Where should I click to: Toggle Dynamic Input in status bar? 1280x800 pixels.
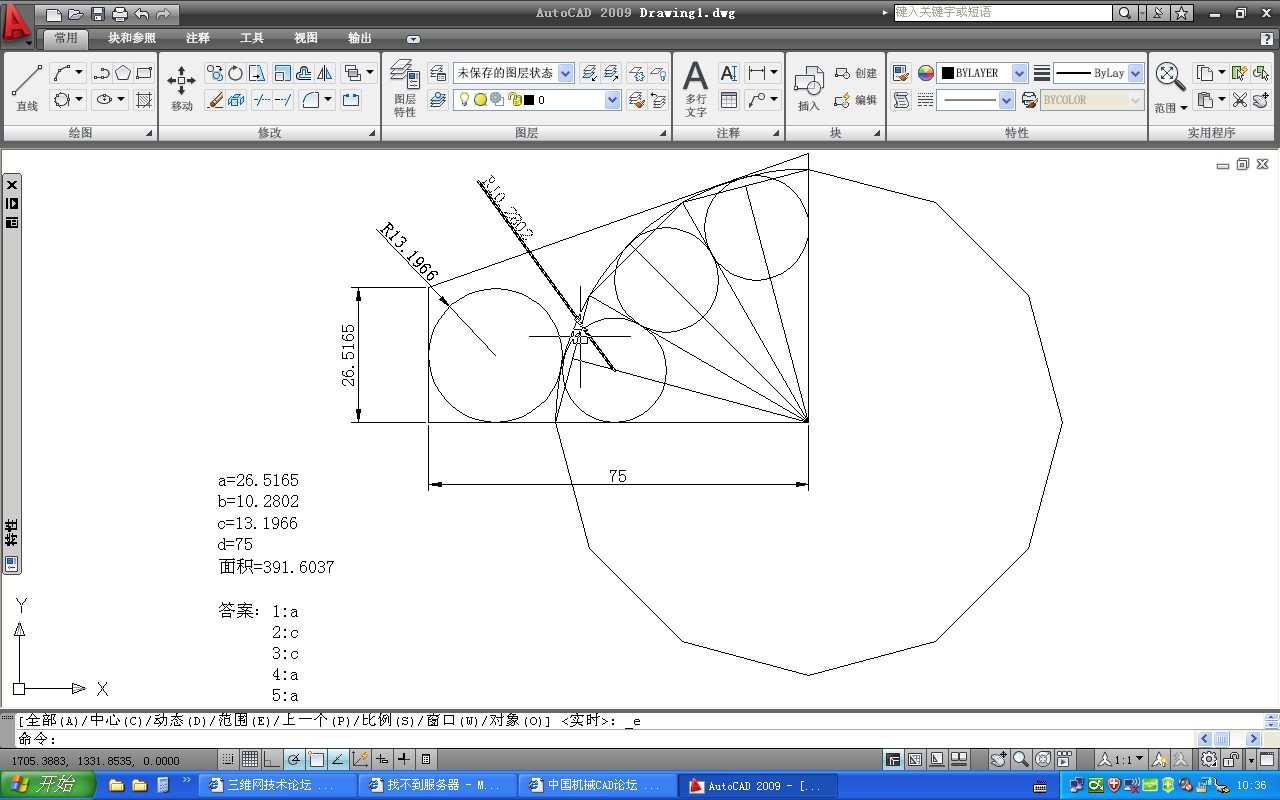tap(382, 760)
